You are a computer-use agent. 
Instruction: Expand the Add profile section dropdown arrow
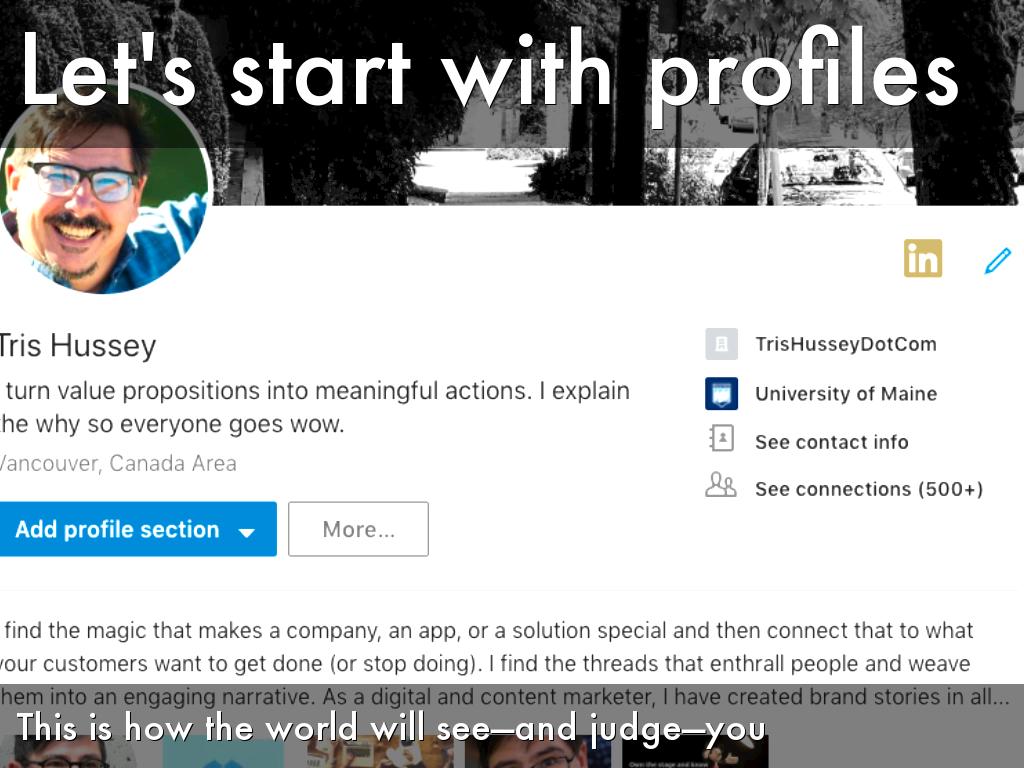[x=246, y=531]
